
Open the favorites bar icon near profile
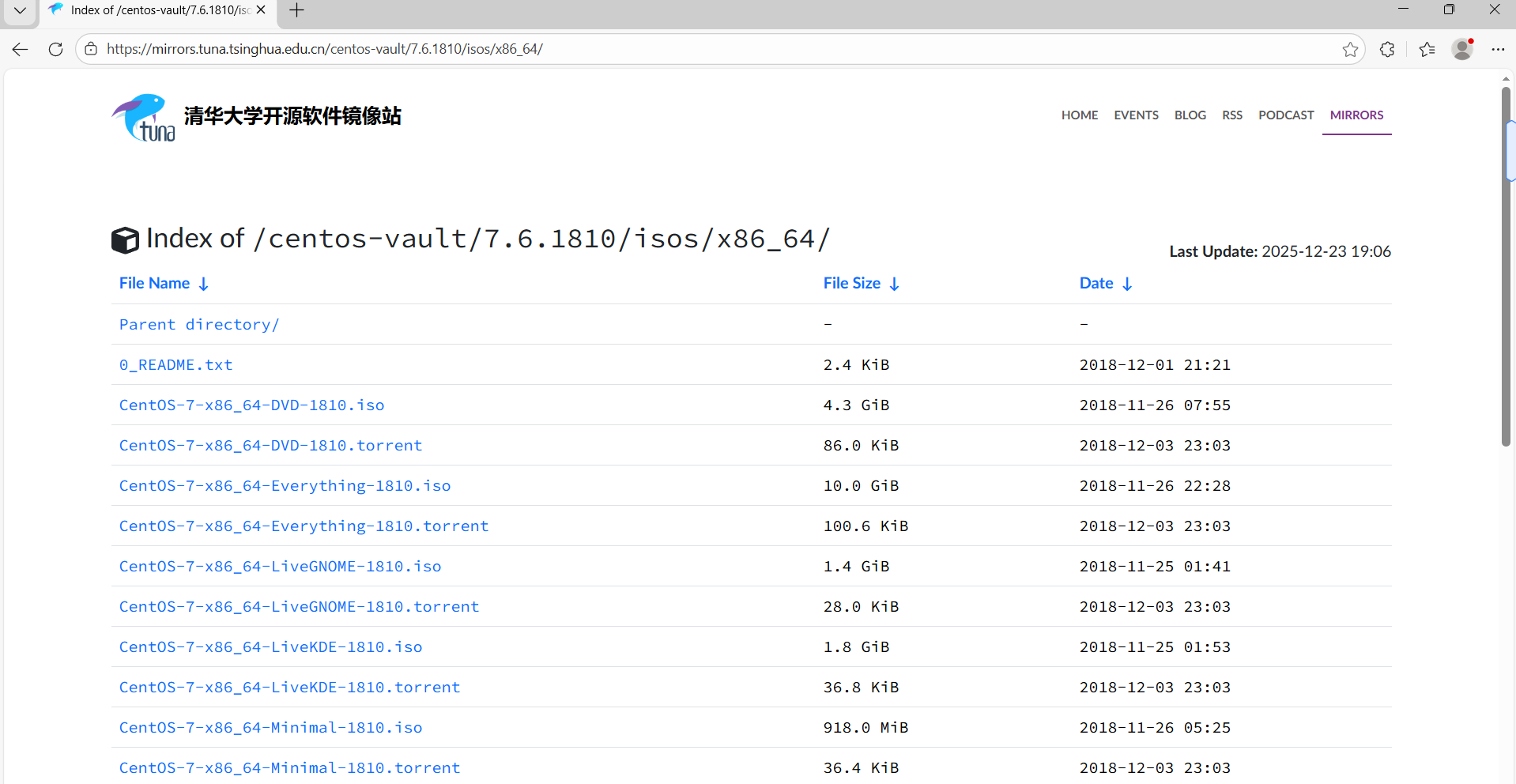1427,48
